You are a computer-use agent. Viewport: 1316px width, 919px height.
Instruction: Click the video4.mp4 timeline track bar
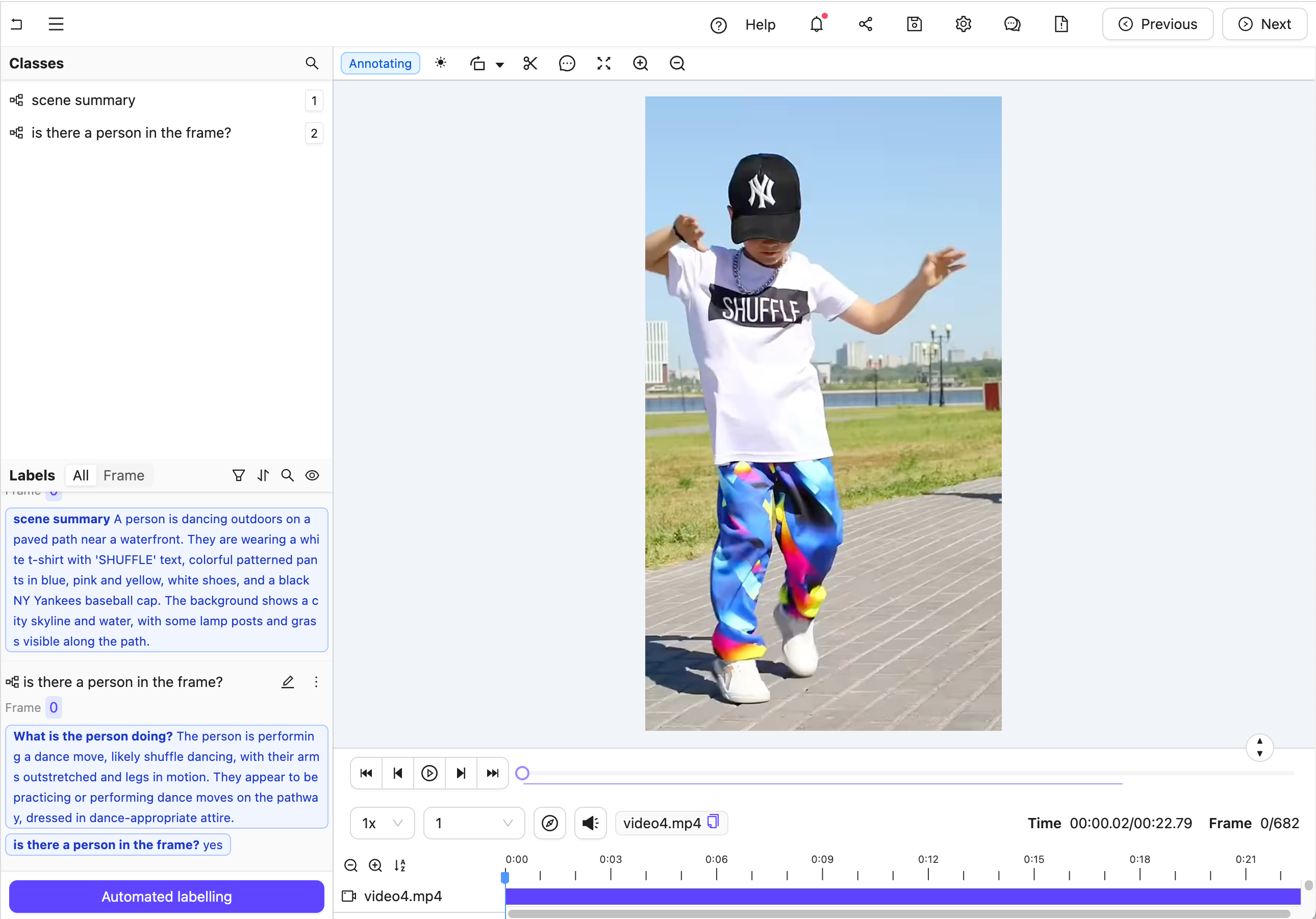click(x=903, y=897)
